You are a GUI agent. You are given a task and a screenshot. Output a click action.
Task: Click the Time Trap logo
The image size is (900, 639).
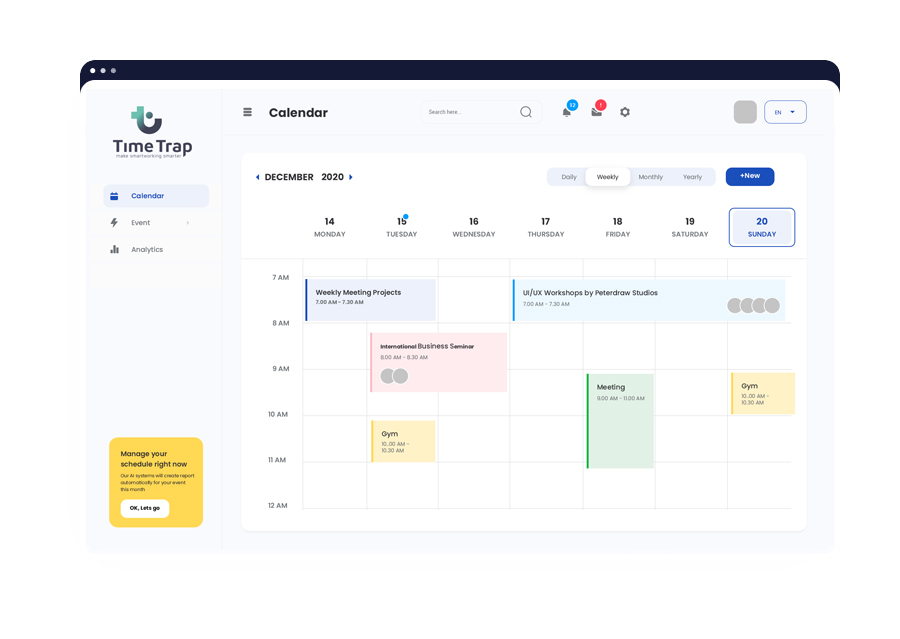point(152,133)
